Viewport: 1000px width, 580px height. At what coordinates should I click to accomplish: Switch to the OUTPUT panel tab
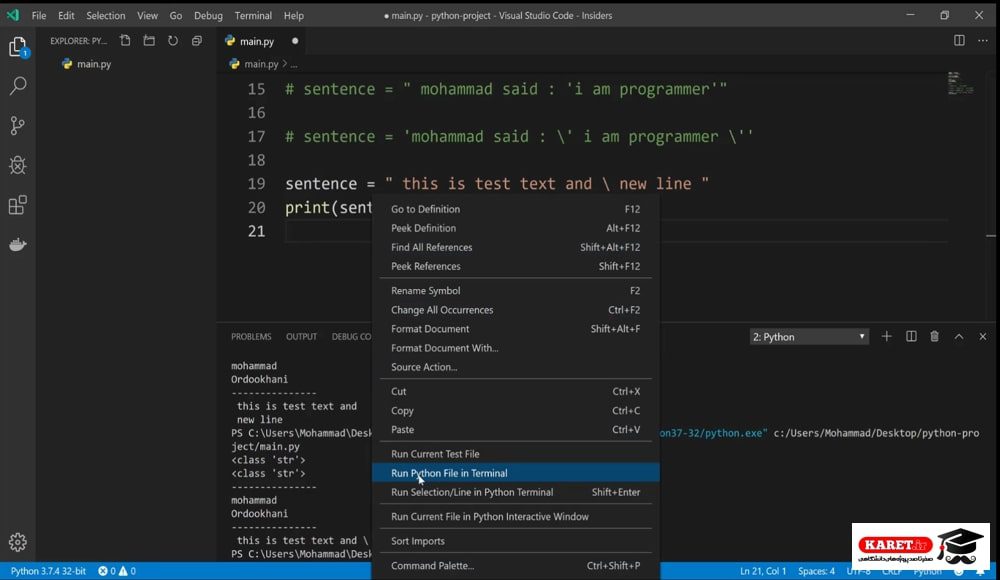pyautogui.click(x=302, y=336)
